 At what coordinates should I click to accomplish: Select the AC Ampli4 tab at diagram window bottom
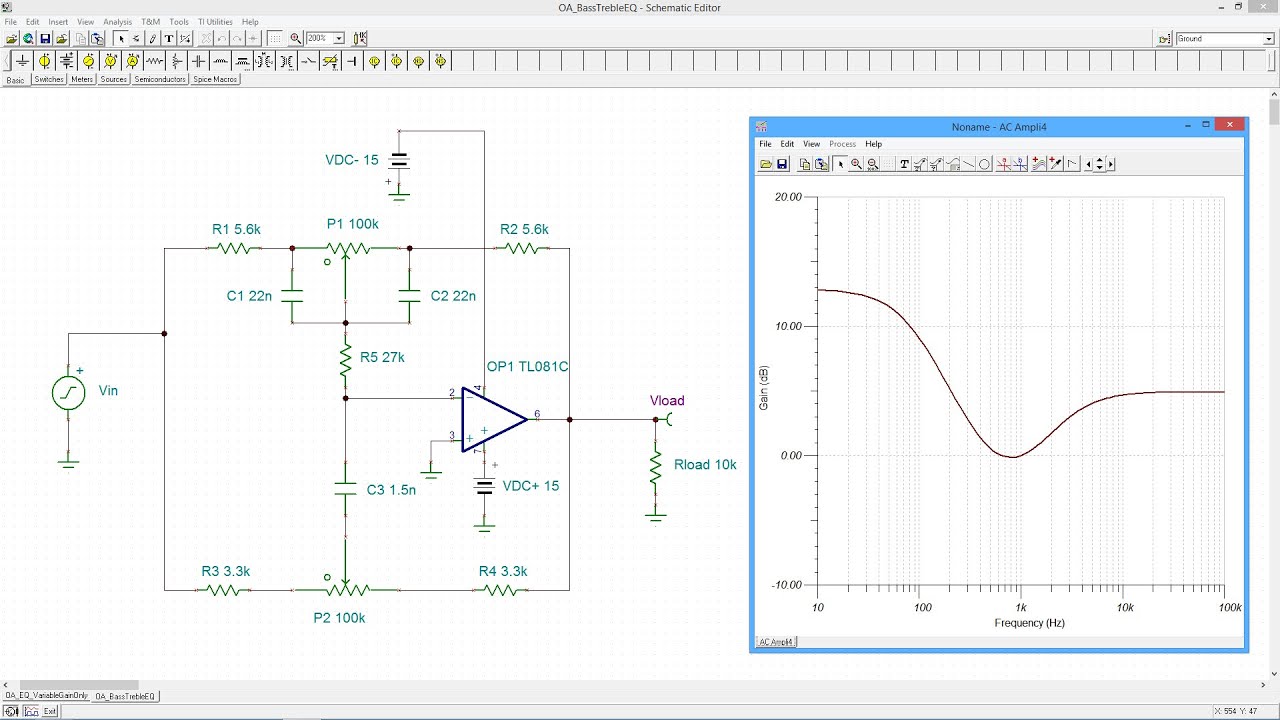click(x=776, y=642)
